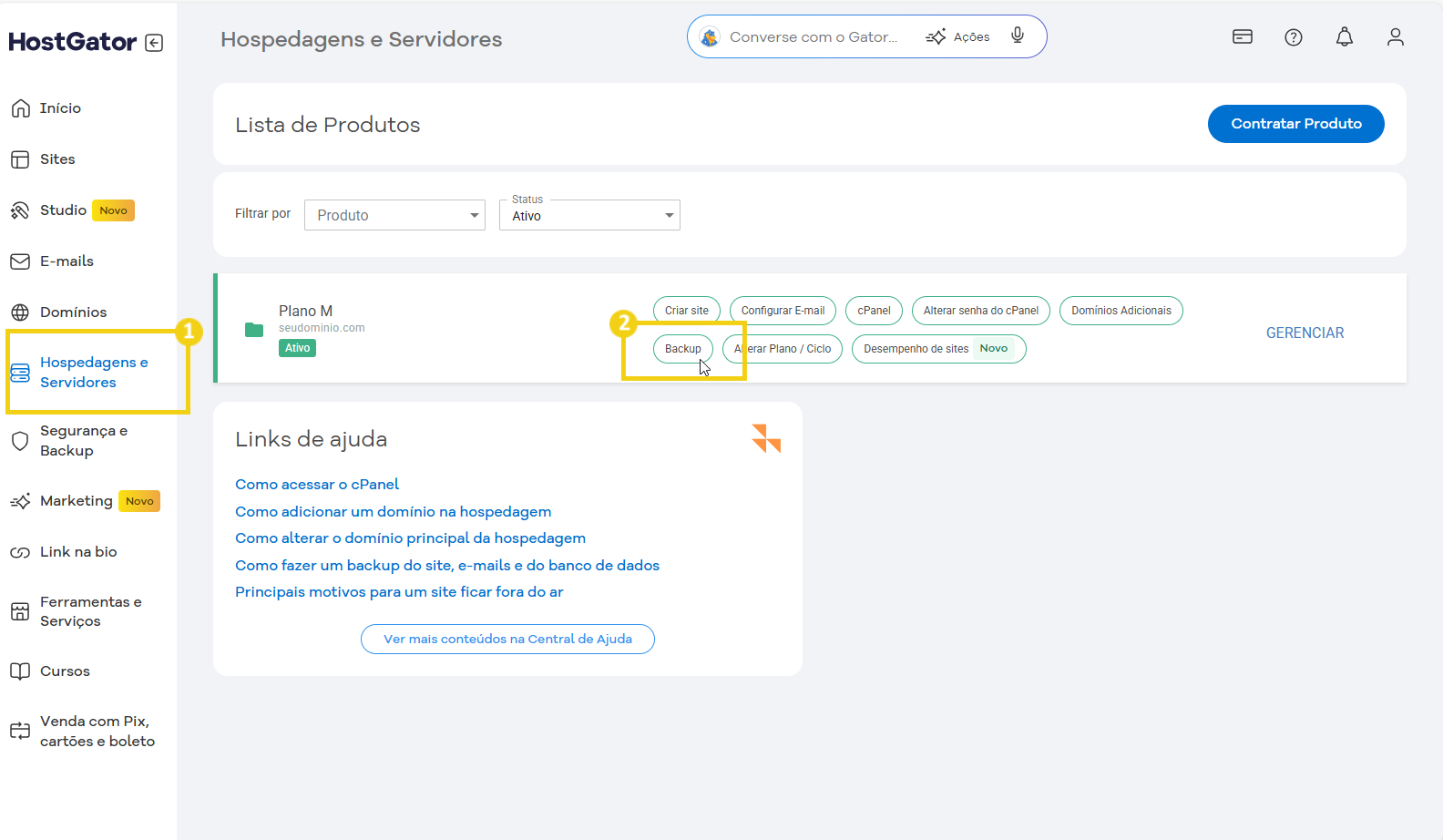Click Configurar E-mail button
The height and width of the screenshot is (840, 1443).
[783, 311]
